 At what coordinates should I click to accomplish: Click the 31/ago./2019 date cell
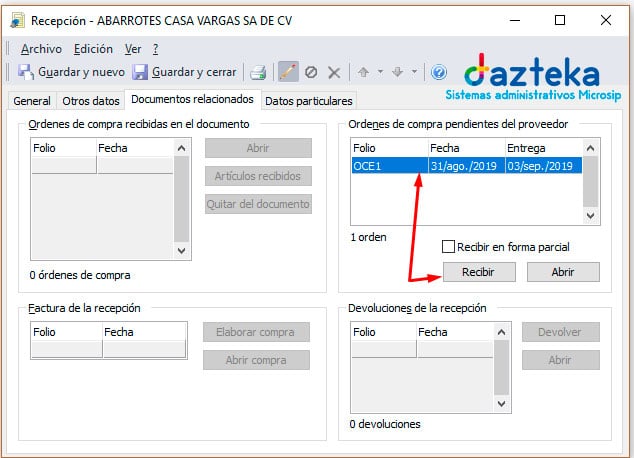pyautogui.click(x=467, y=166)
